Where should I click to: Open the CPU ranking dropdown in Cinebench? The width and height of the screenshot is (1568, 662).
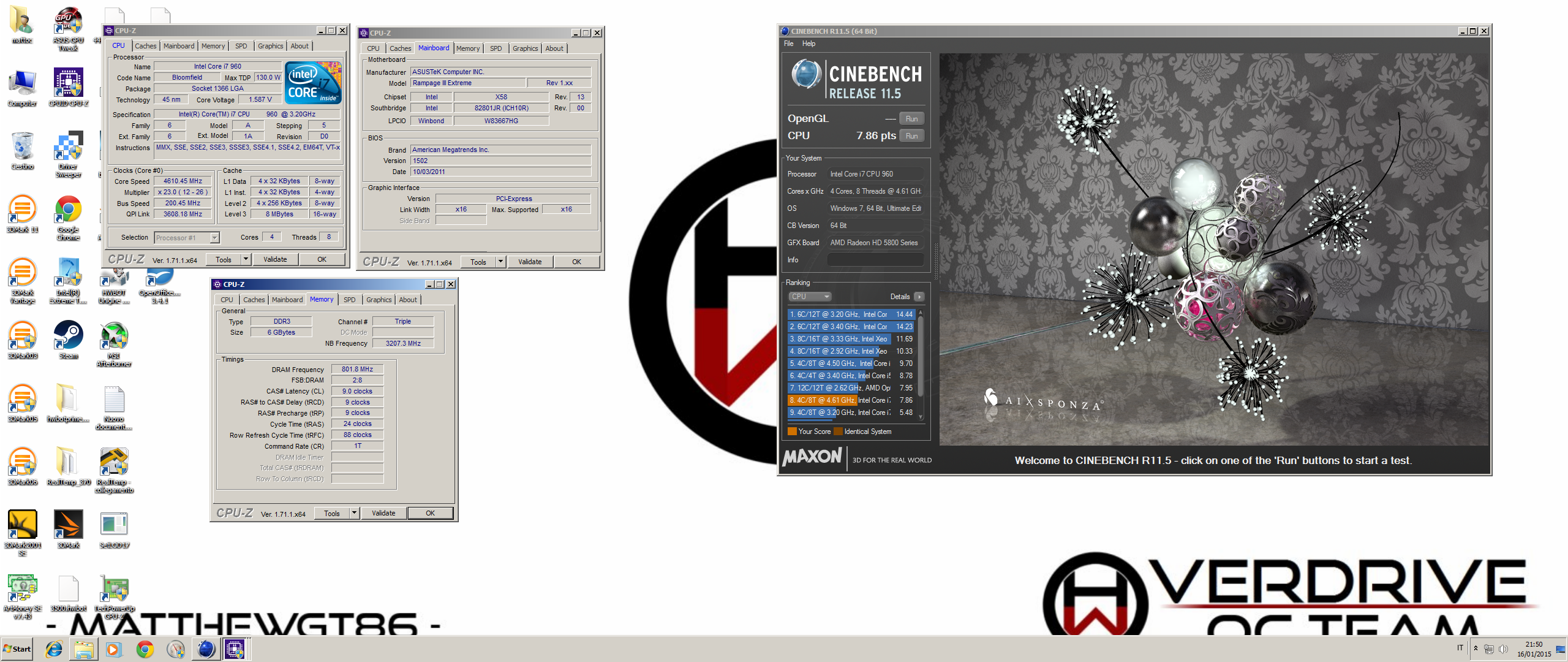(810, 297)
